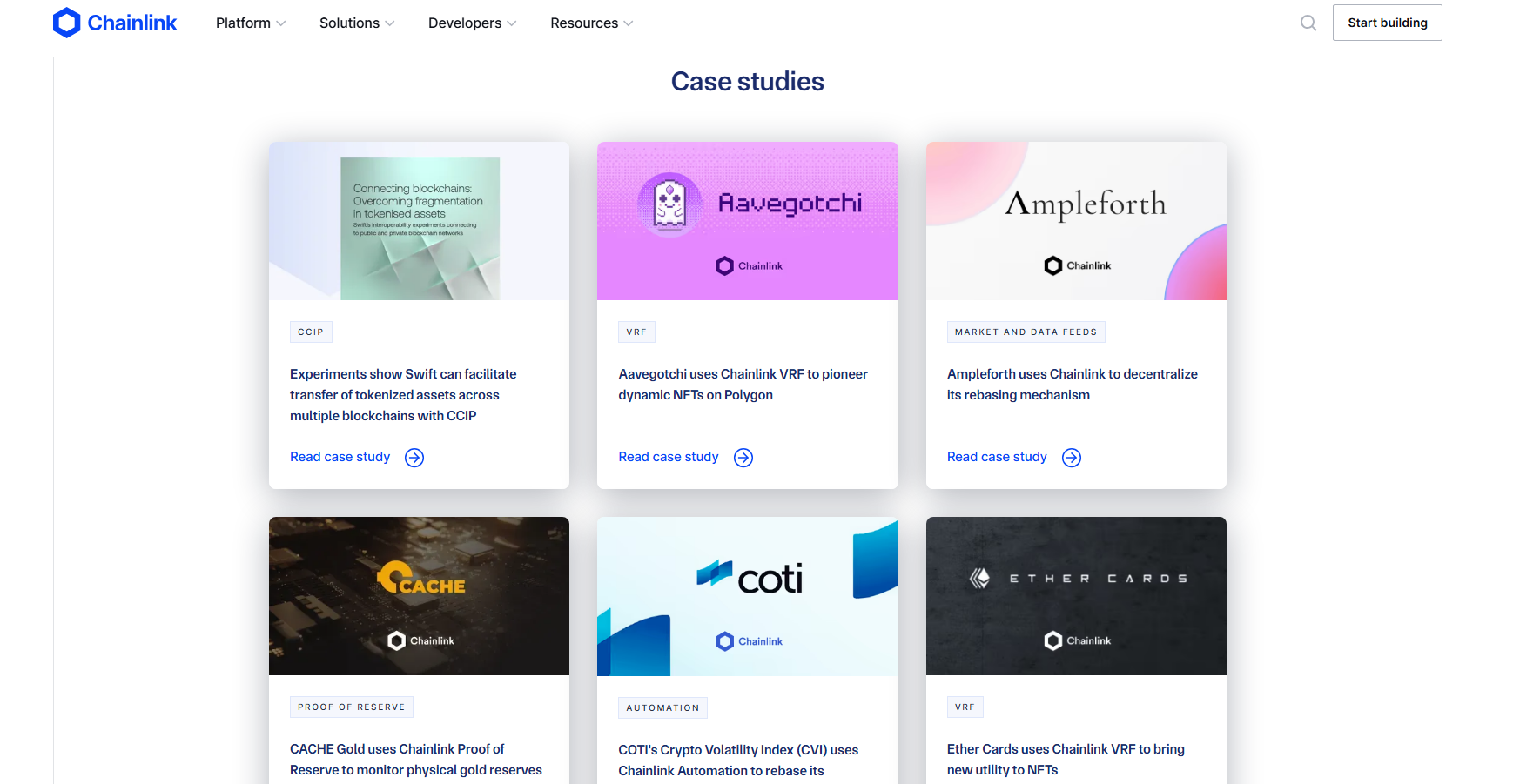Select the MARKET AND DATA FEEDS tag
The height and width of the screenshot is (784, 1540).
[1026, 332]
